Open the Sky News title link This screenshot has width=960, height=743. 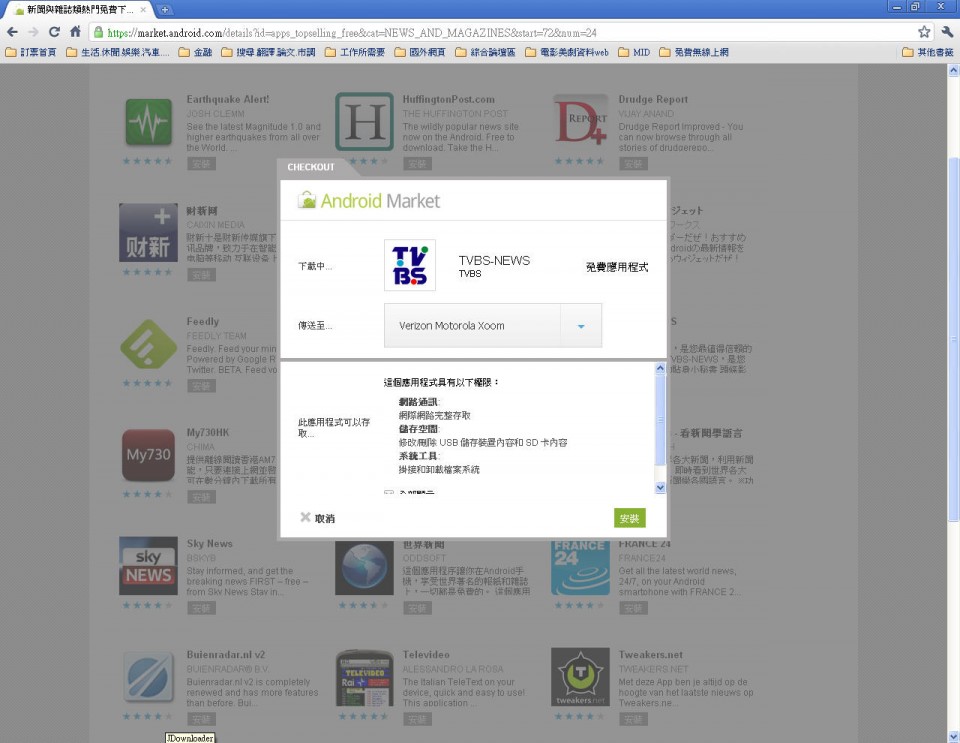pyautogui.click(x=209, y=543)
